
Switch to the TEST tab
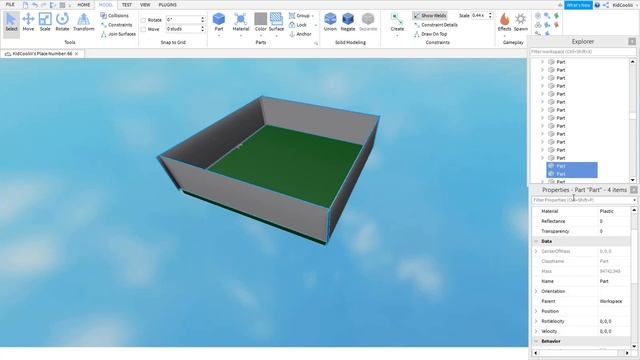127,5
